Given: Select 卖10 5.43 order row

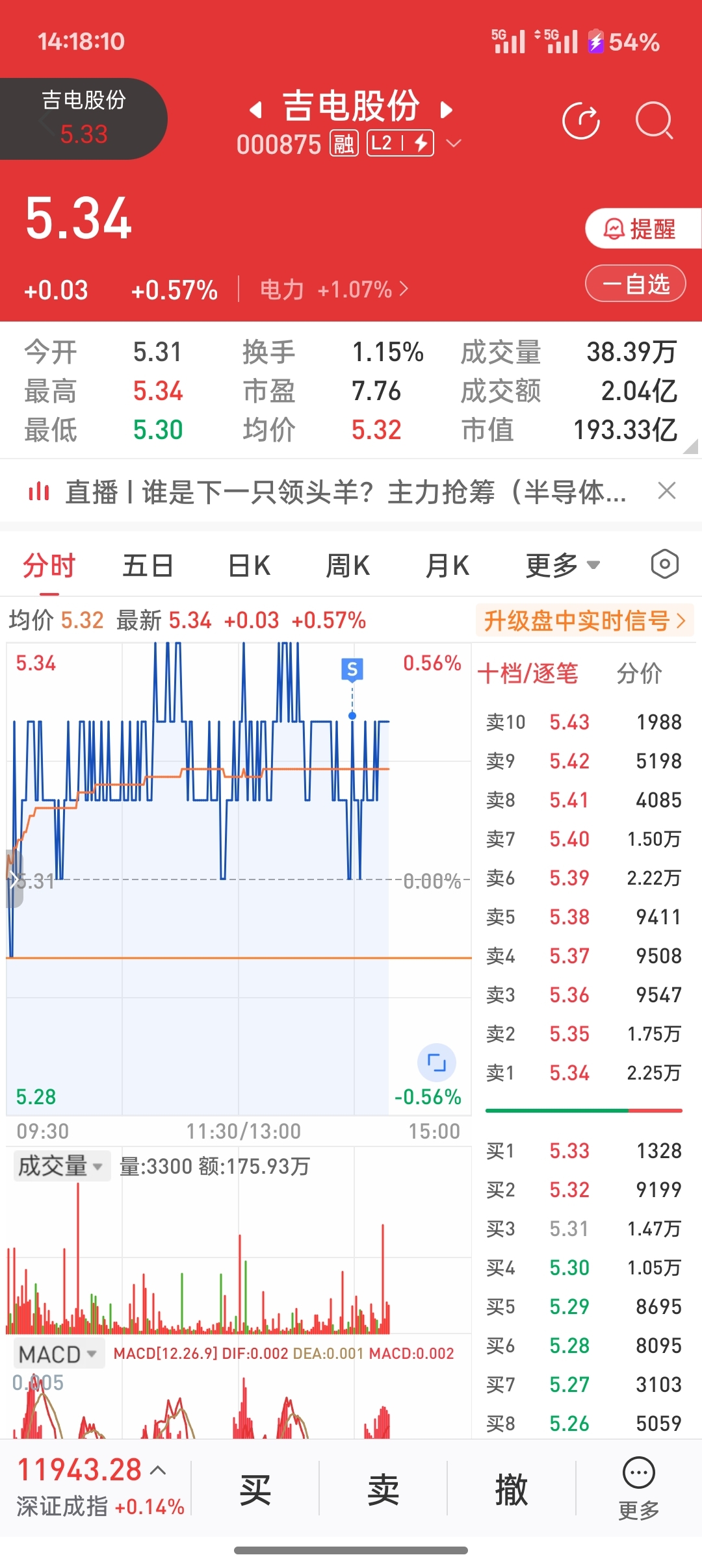Looking at the screenshot, I should (x=584, y=722).
